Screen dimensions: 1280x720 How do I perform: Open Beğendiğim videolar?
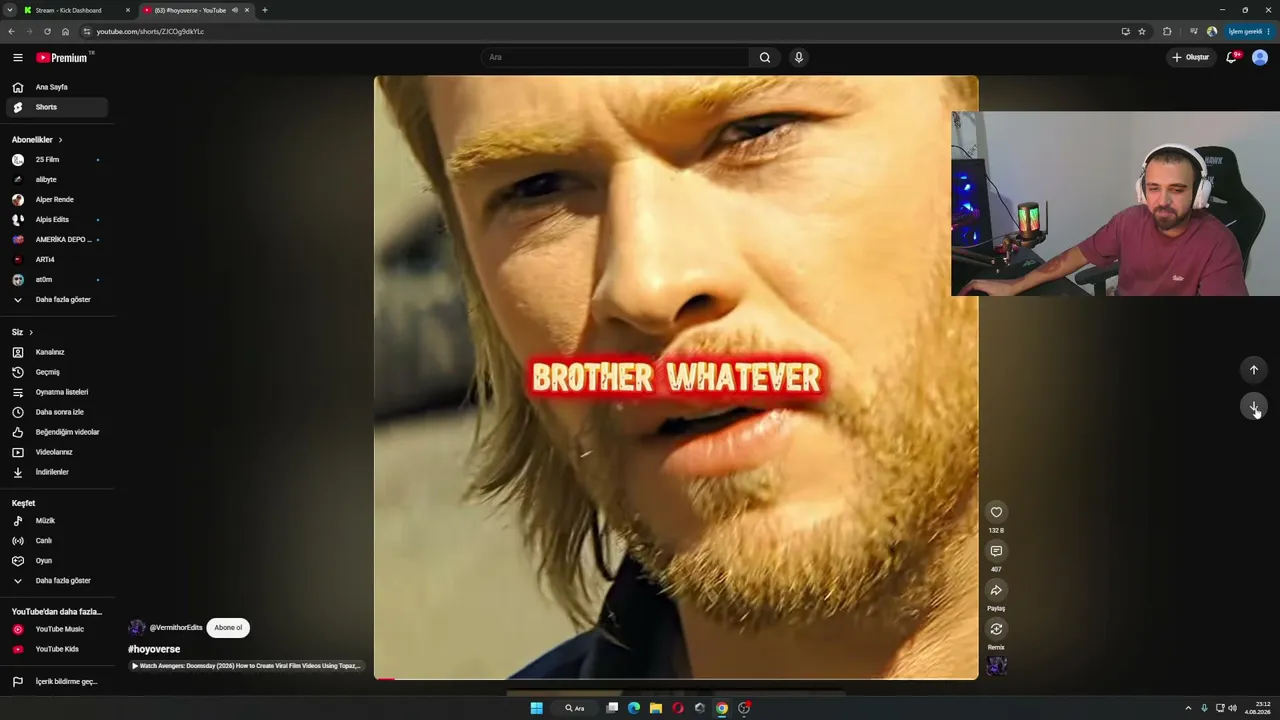57,432
